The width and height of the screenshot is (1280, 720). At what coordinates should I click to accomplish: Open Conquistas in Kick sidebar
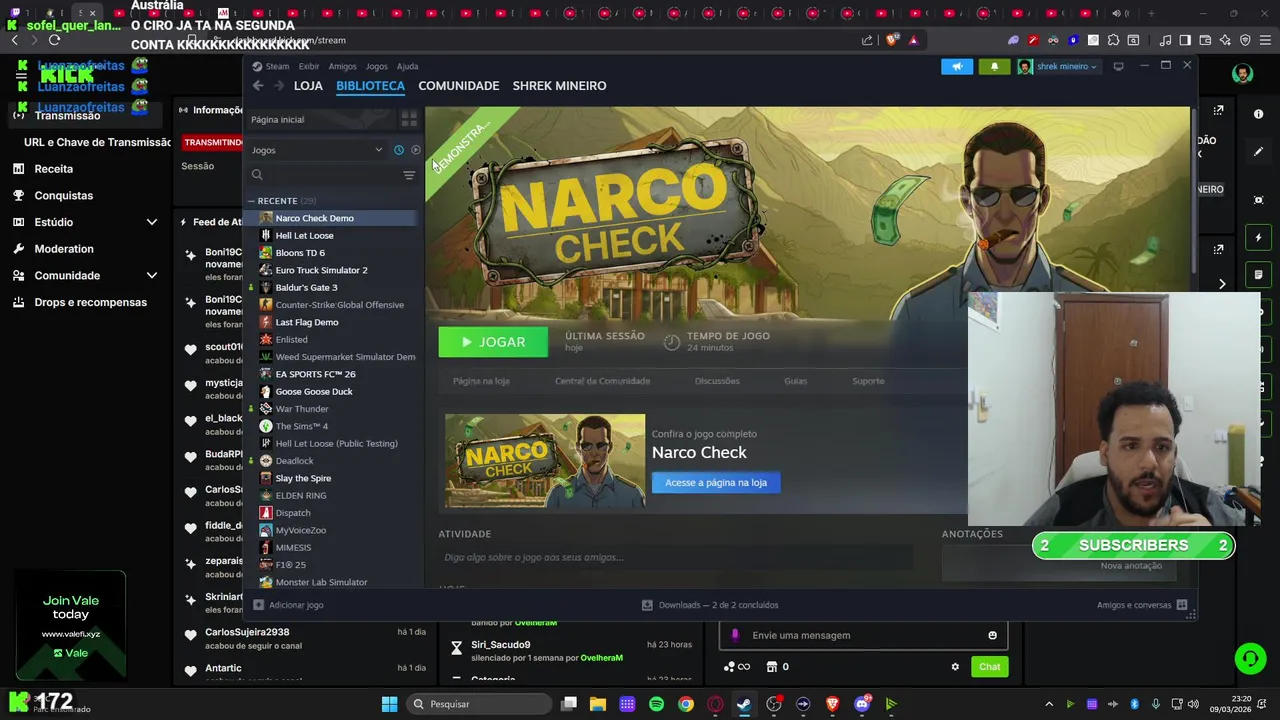63,196
